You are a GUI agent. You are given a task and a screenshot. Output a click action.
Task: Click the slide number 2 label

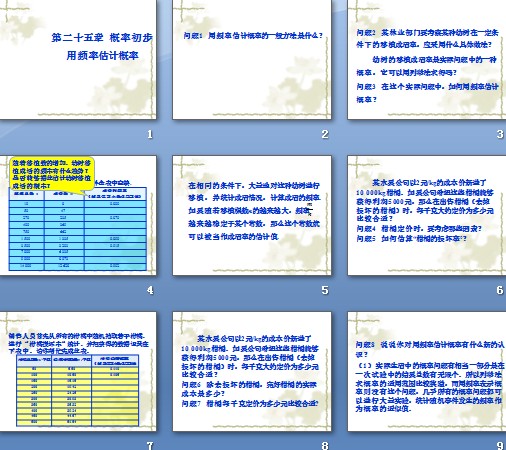click(325, 134)
